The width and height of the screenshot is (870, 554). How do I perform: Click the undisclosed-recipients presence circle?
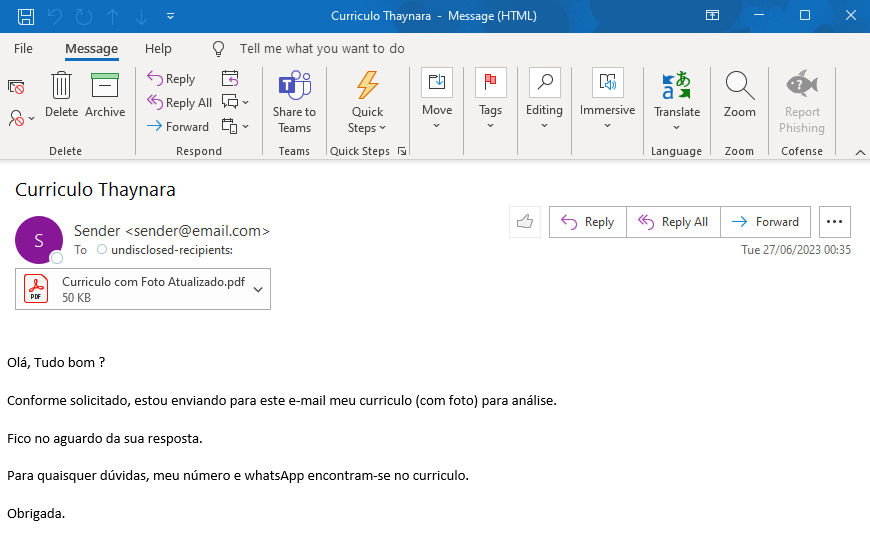tap(102, 250)
